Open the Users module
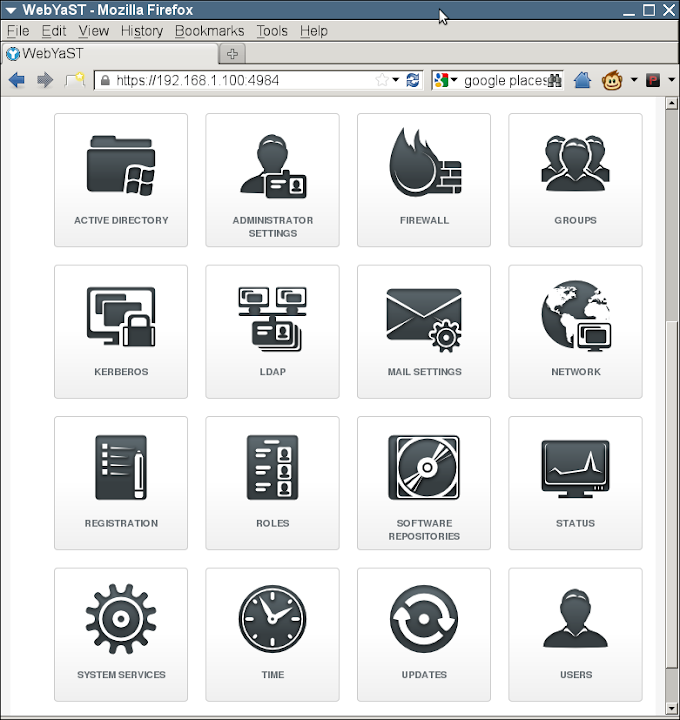 (x=575, y=635)
